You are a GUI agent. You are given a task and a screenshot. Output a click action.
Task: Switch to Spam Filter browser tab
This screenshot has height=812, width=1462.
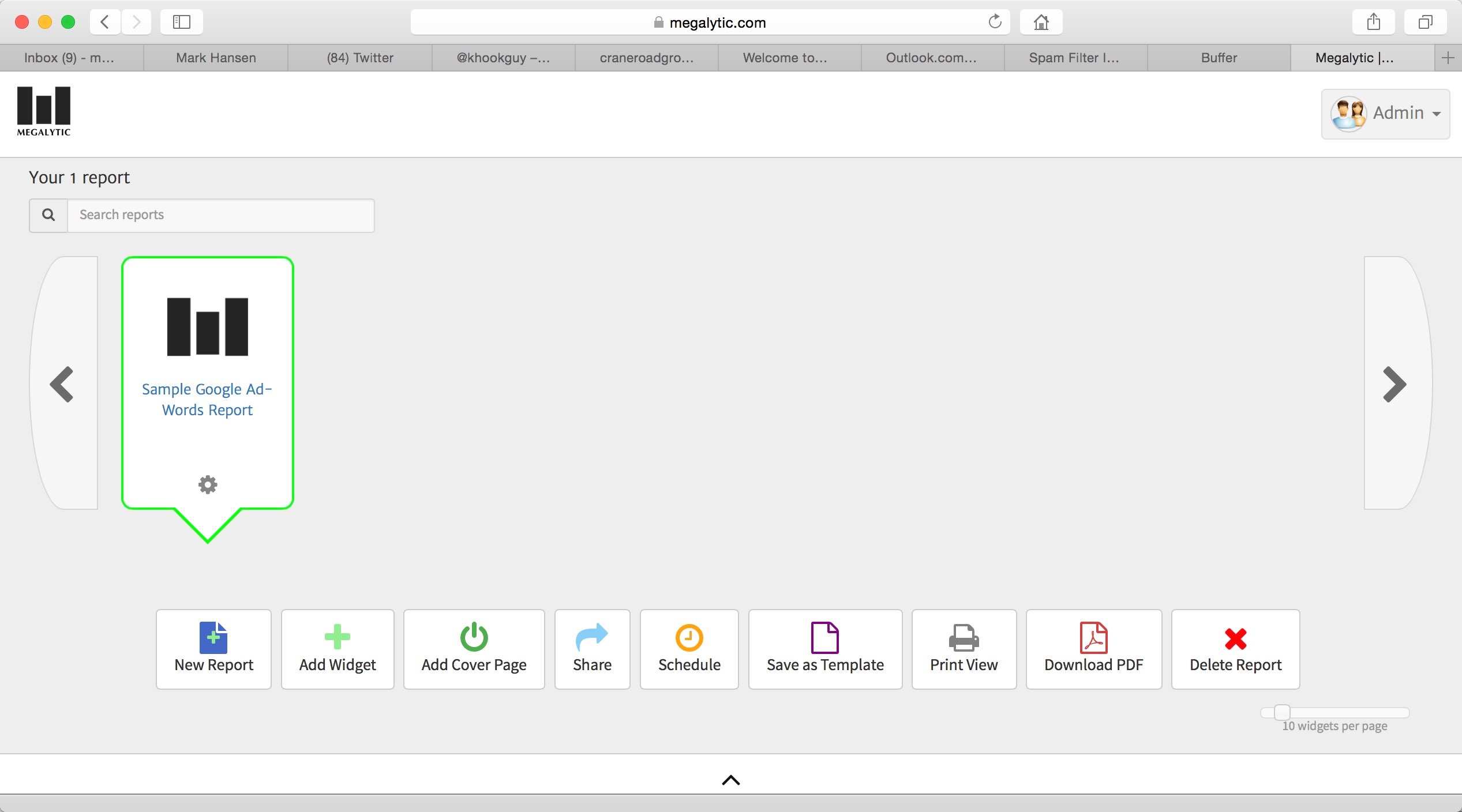pyautogui.click(x=1075, y=58)
